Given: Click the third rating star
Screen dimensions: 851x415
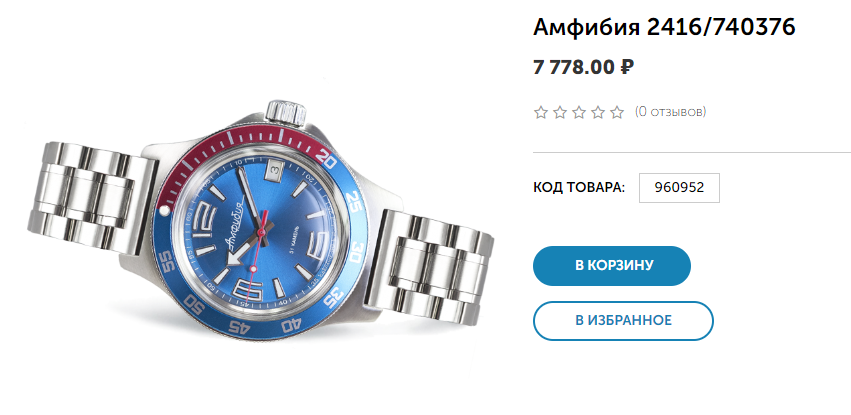Looking at the screenshot, I should [579, 112].
